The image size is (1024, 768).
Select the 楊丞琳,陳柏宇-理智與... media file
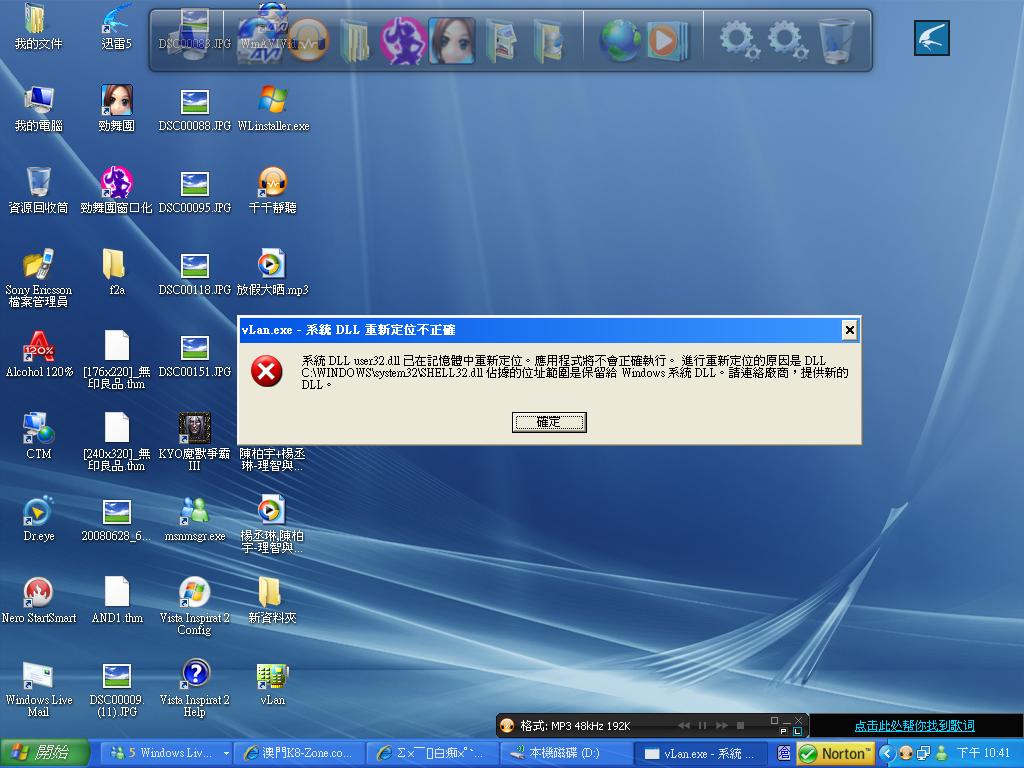(x=272, y=524)
